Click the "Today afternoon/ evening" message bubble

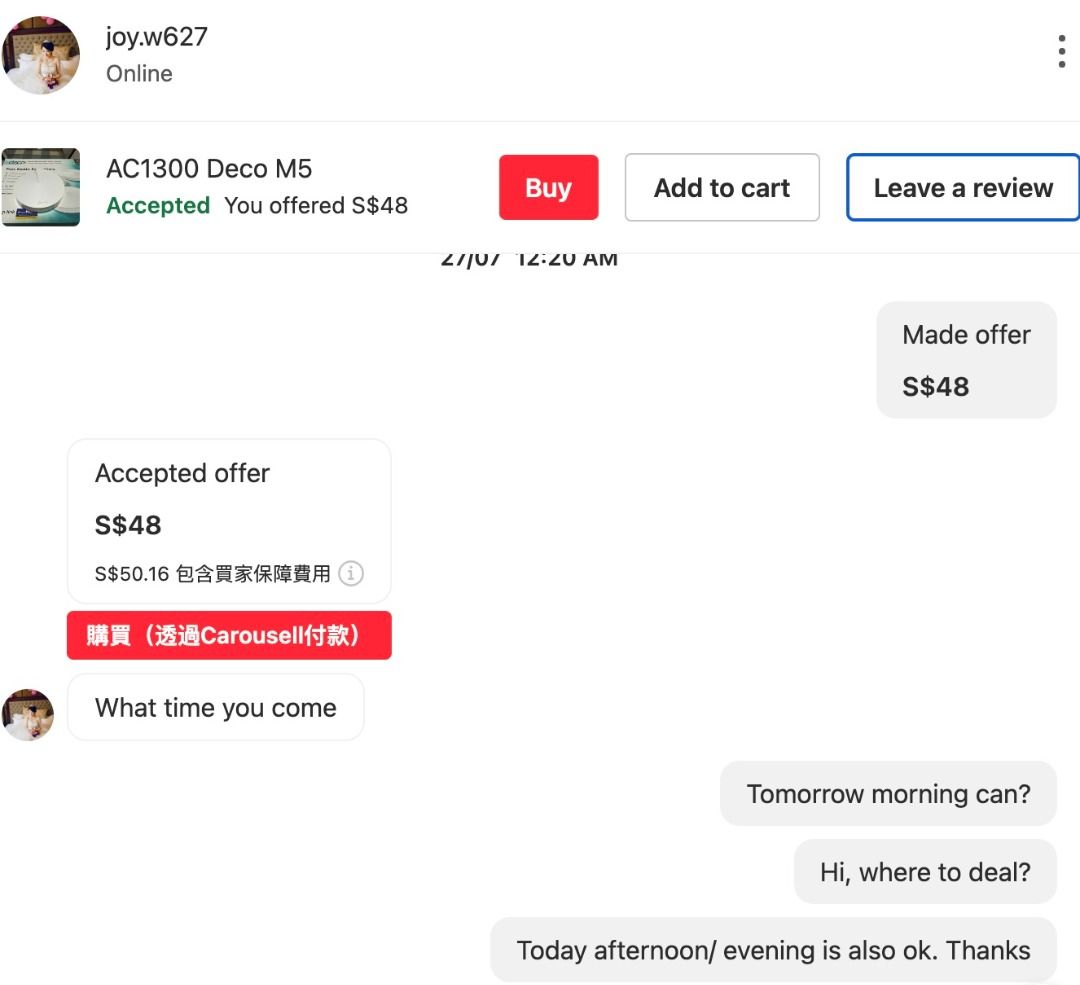[773, 950]
